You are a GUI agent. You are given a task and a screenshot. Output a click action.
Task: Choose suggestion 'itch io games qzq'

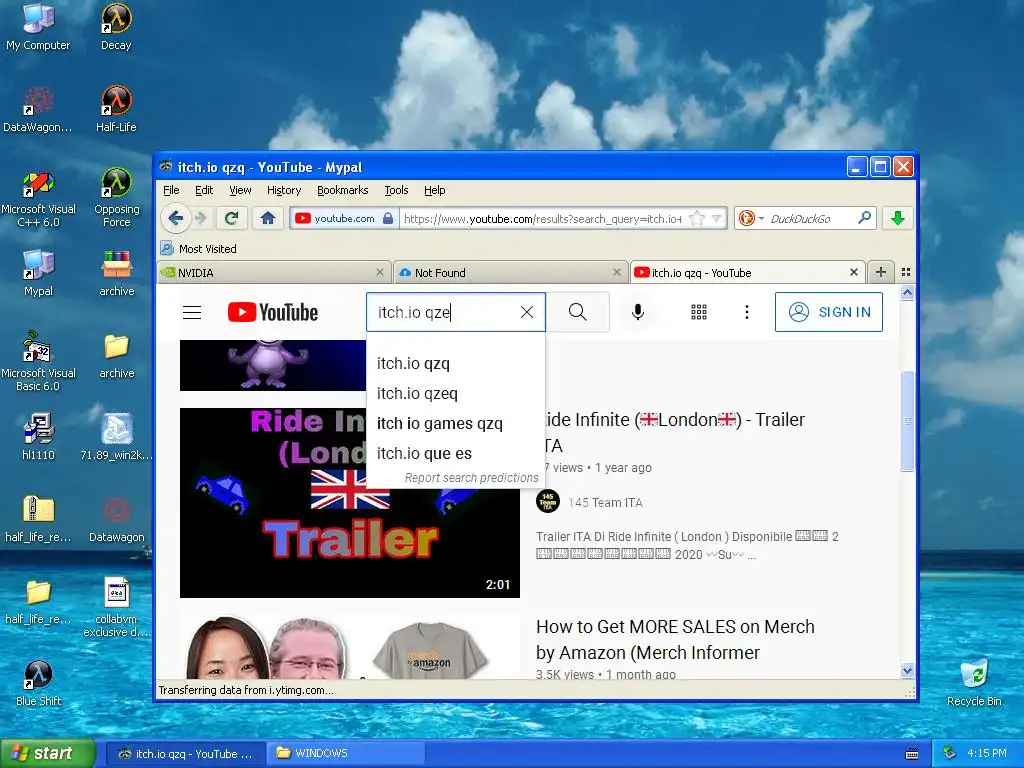point(456,423)
